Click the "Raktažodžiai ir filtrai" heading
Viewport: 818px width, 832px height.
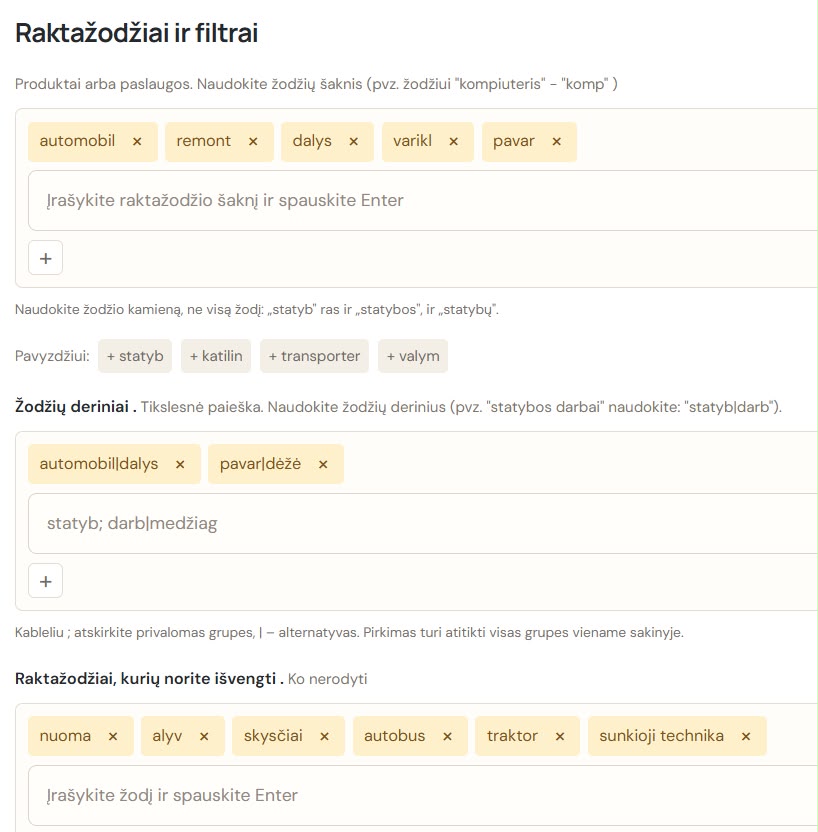point(136,33)
